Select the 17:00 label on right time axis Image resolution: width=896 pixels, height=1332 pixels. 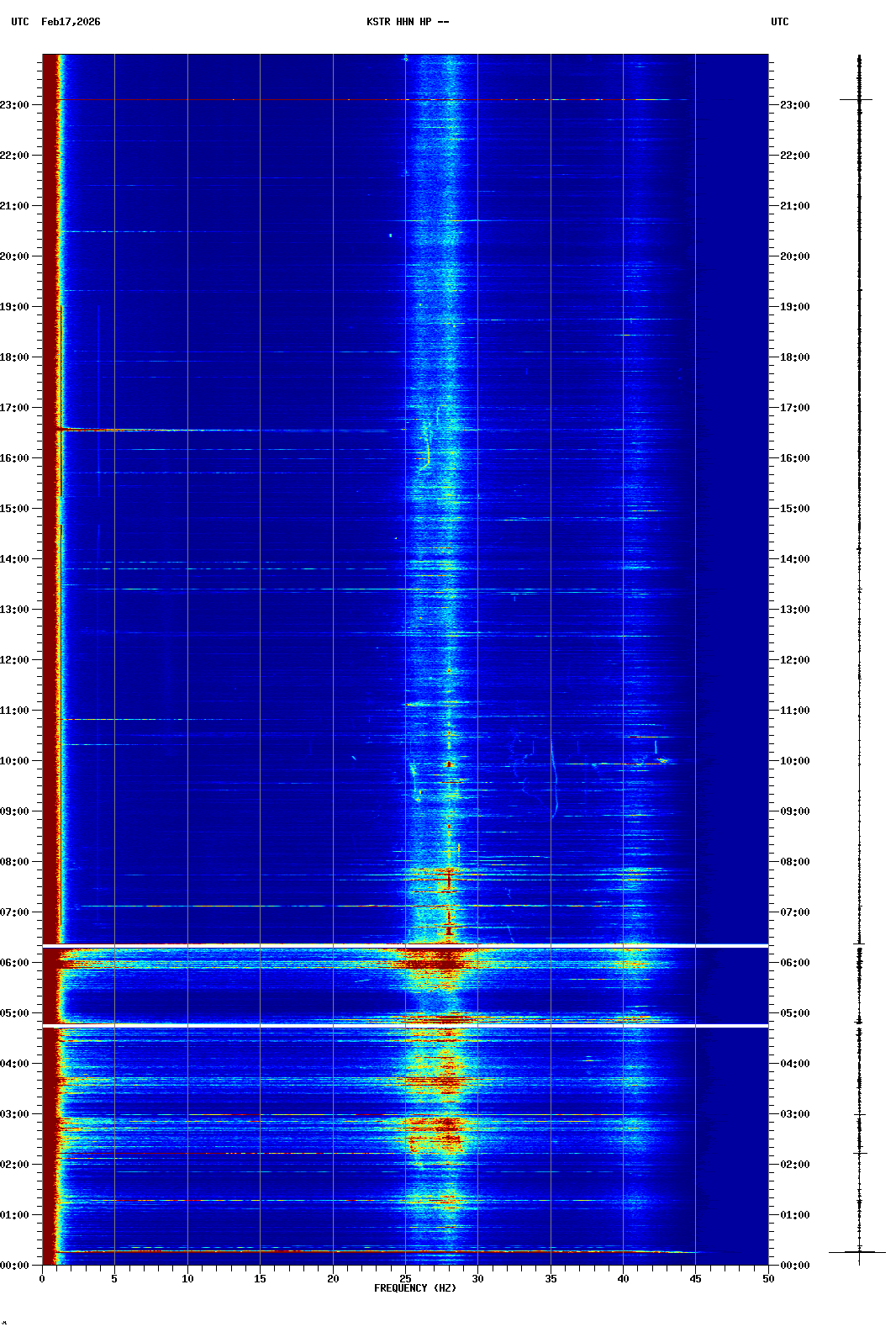[x=795, y=408]
